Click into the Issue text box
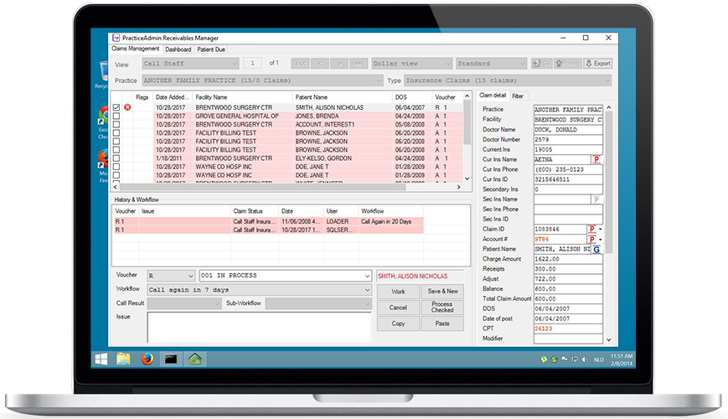 click(259, 327)
